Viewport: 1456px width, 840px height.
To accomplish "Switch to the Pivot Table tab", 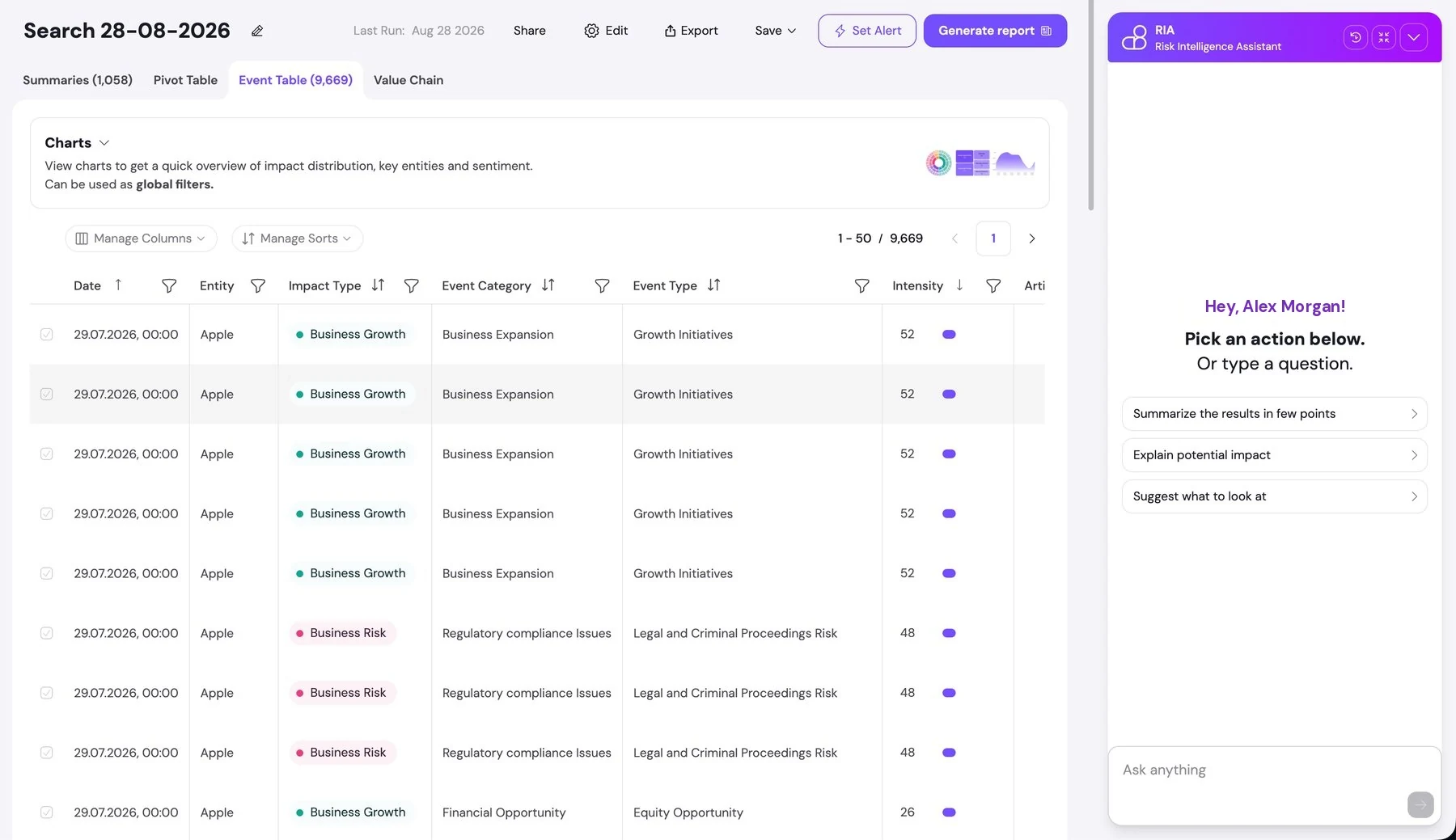I will coord(185,80).
